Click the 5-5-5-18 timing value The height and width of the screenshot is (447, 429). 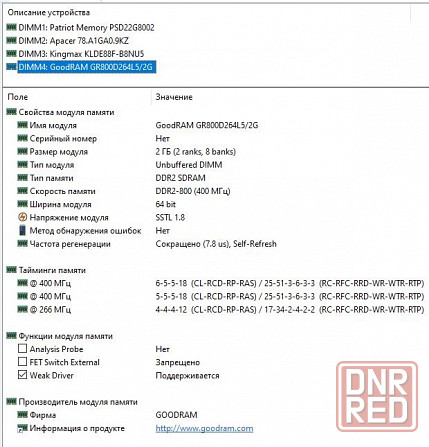pyautogui.click(x=290, y=296)
